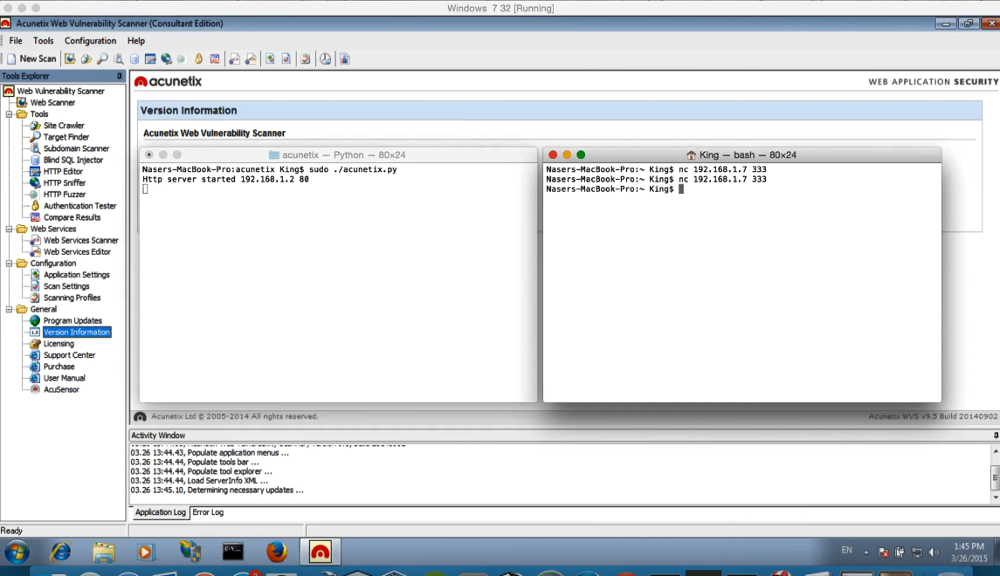Image resolution: width=1000 pixels, height=576 pixels.
Task: Select Licensing in the tree
Action: click(x=59, y=344)
